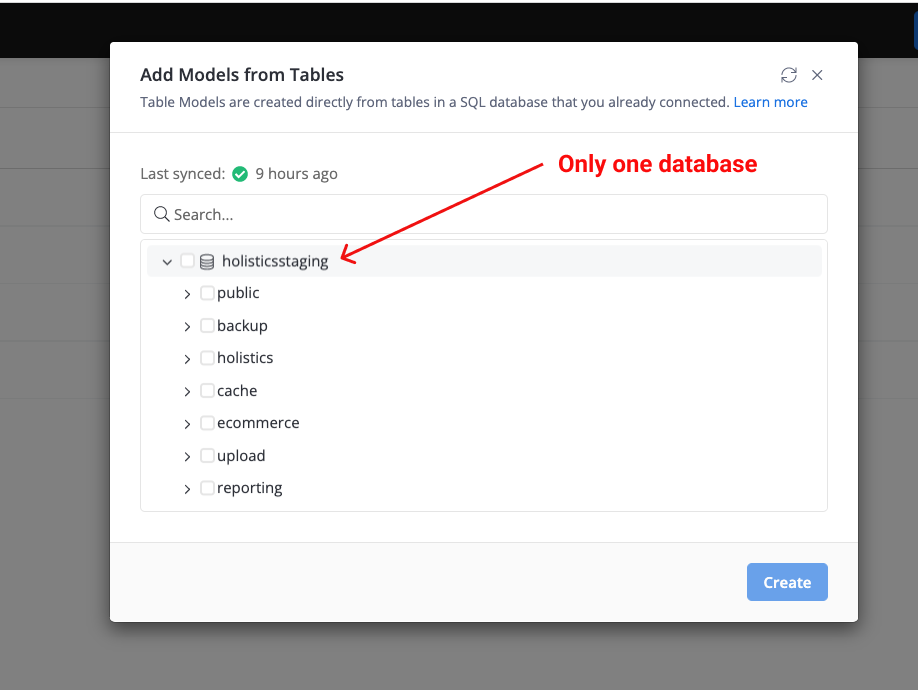Viewport: 918px width, 690px height.
Task: Expand the public schema
Action: (x=187, y=292)
